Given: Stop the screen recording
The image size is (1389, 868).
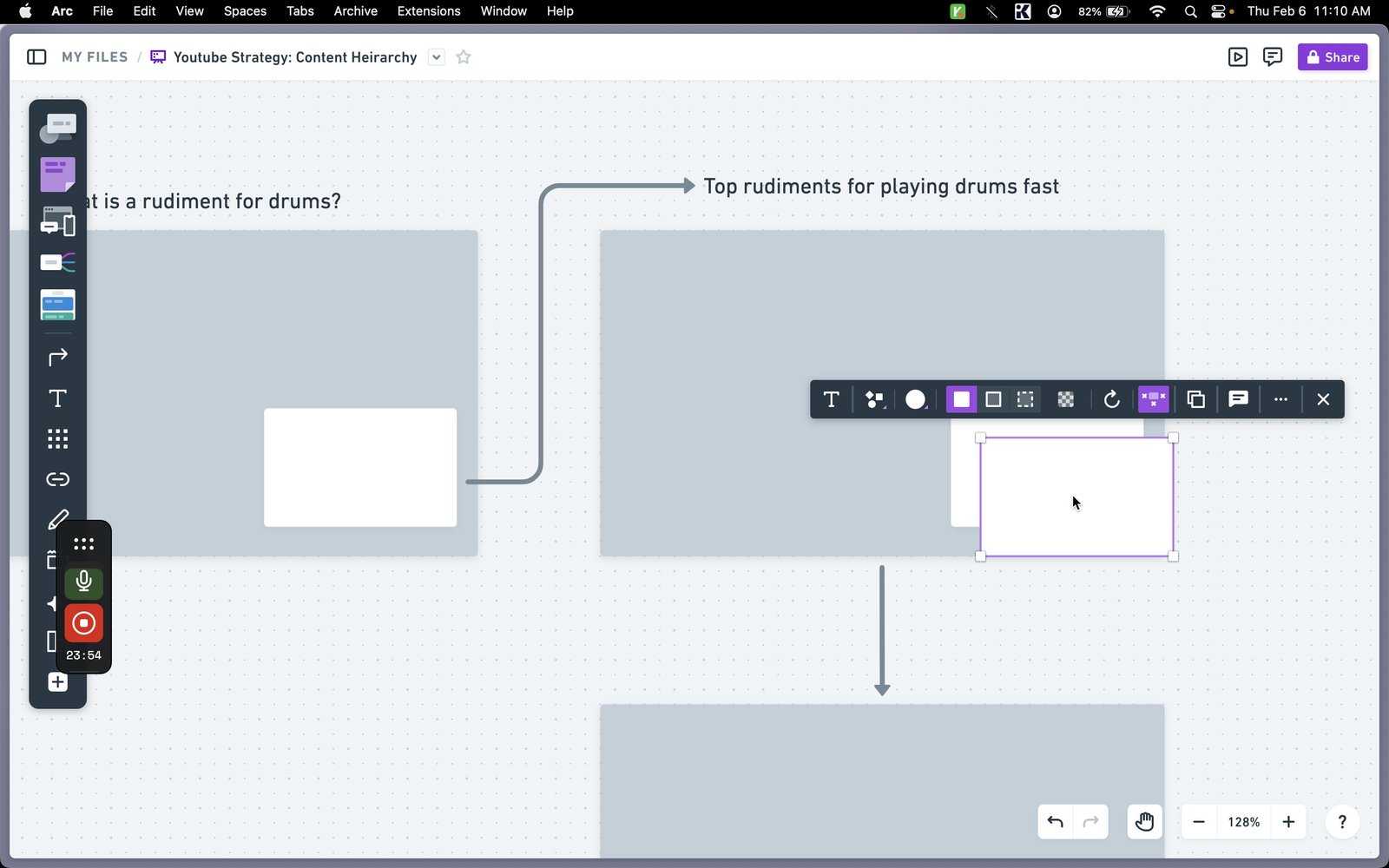Looking at the screenshot, I should click(x=83, y=623).
